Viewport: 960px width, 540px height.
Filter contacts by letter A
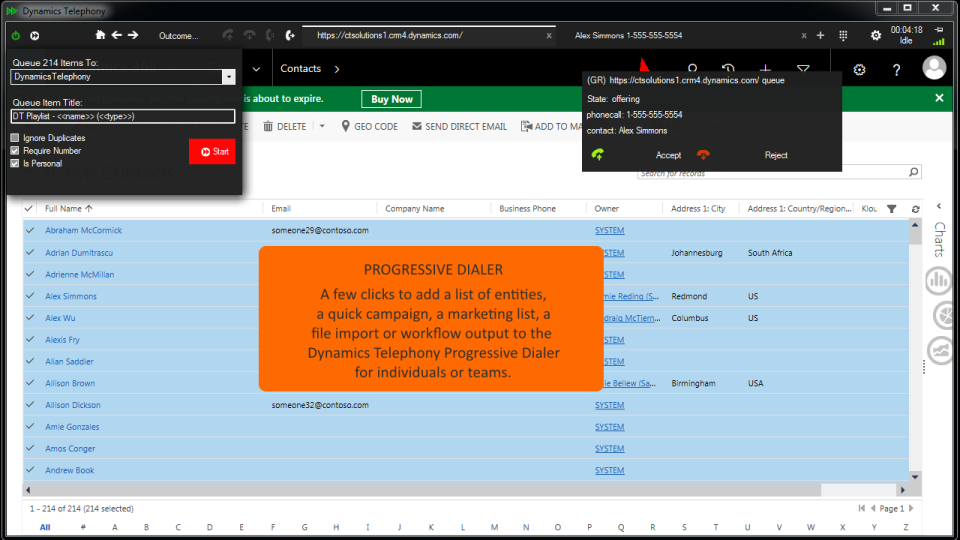coord(114,527)
